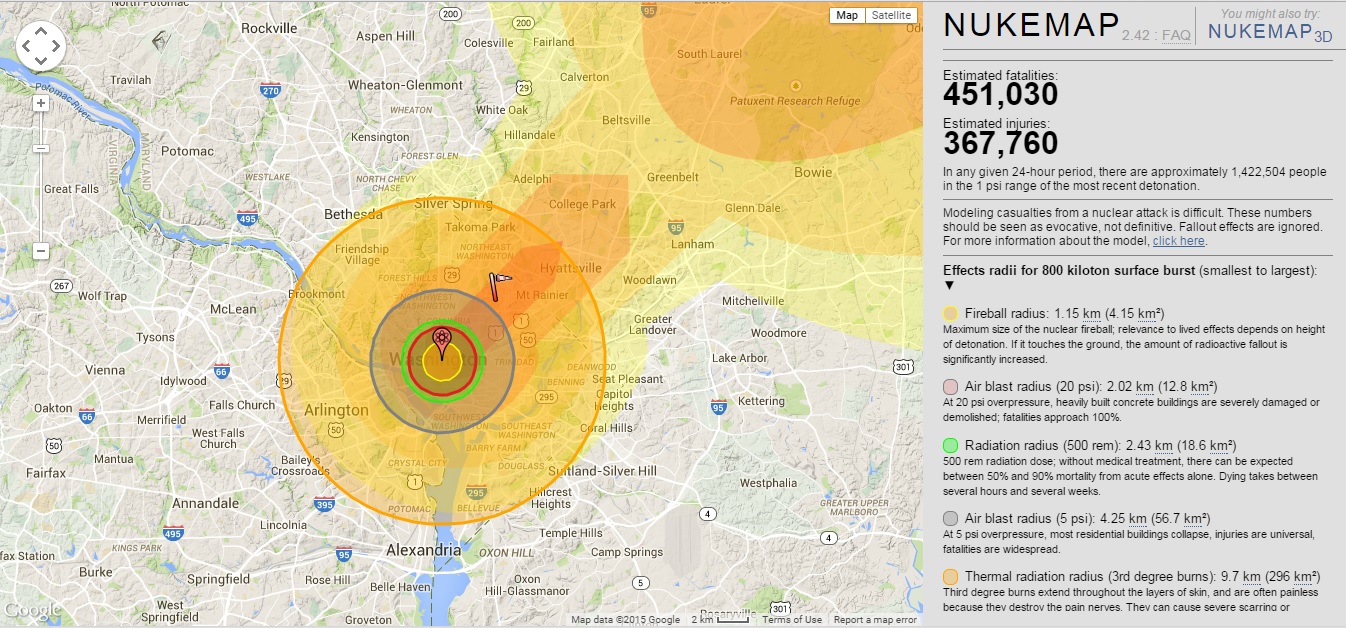
Task: Click the estimated fatalities number 451,030
Action: point(1001,94)
